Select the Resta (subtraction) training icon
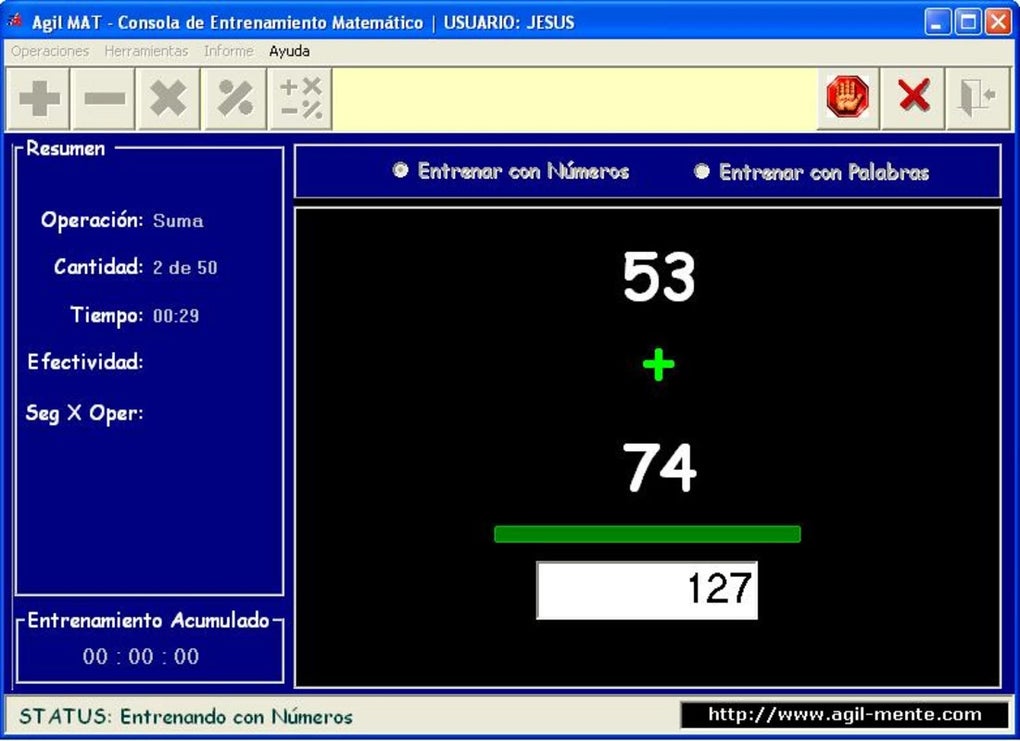The height and width of the screenshot is (741, 1020). point(103,97)
